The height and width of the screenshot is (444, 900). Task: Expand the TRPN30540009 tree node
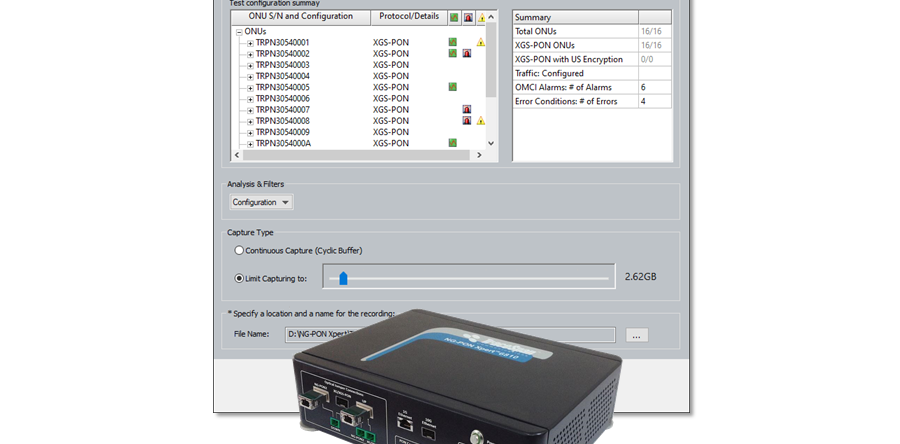[x=250, y=133]
